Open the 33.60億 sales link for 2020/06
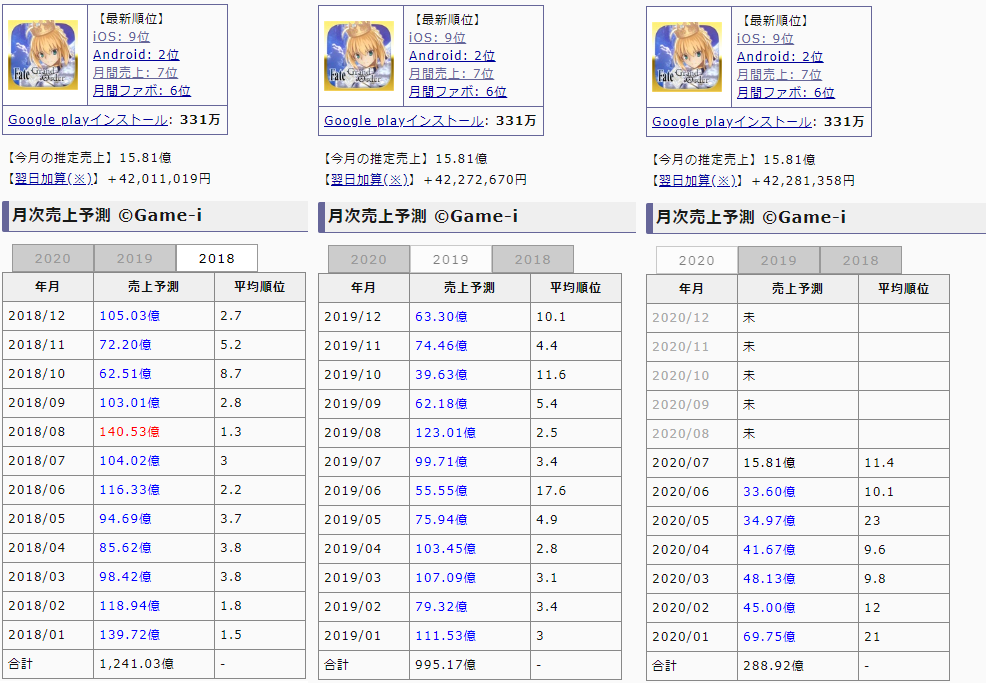This screenshot has height=683, width=986. tap(769, 492)
